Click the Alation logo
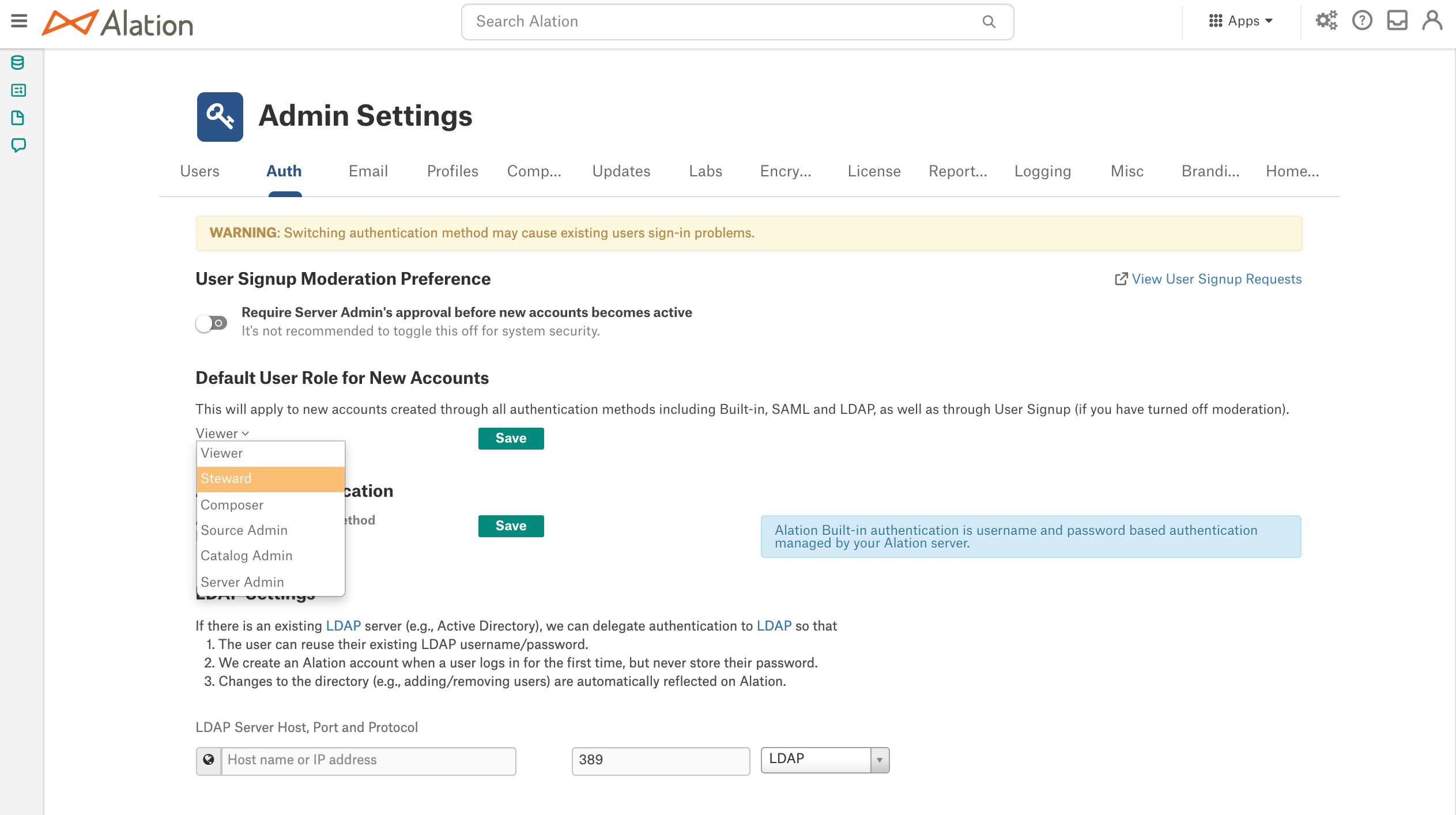1456x815 pixels. (118, 23)
